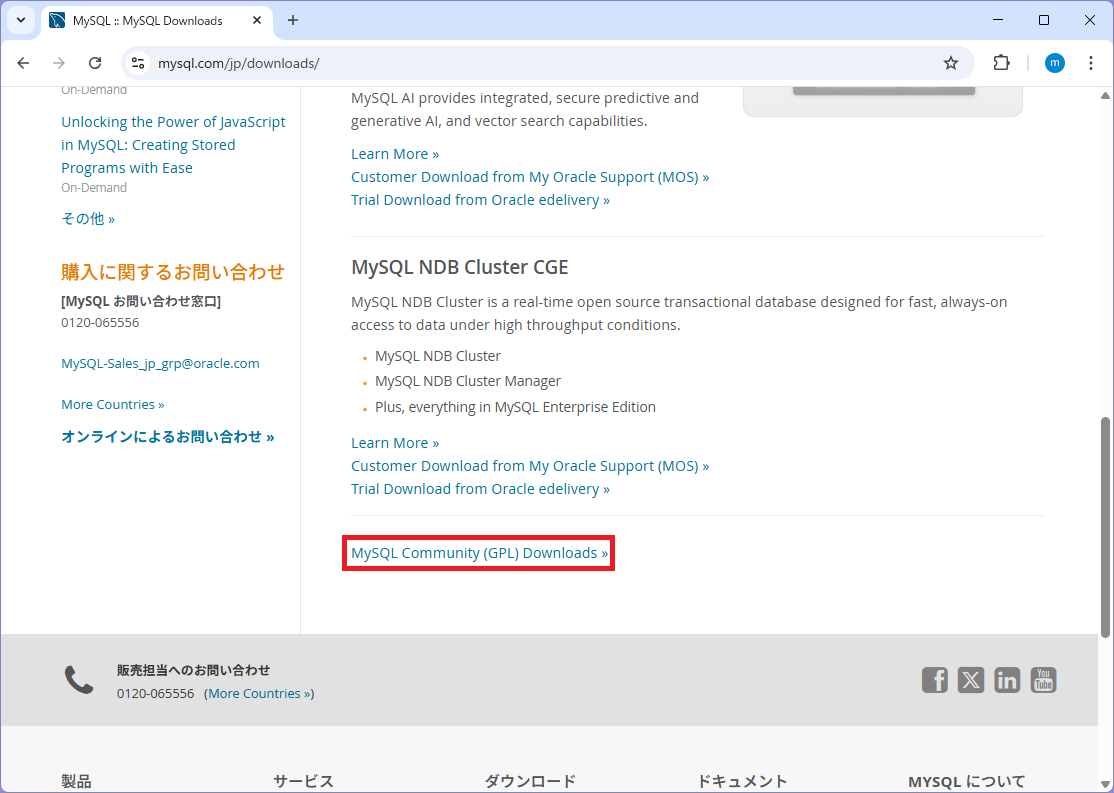This screenshot has height=793, width=1114.
Task: Click the LinkedIn icon in the footer
Action: point(1007,680)
